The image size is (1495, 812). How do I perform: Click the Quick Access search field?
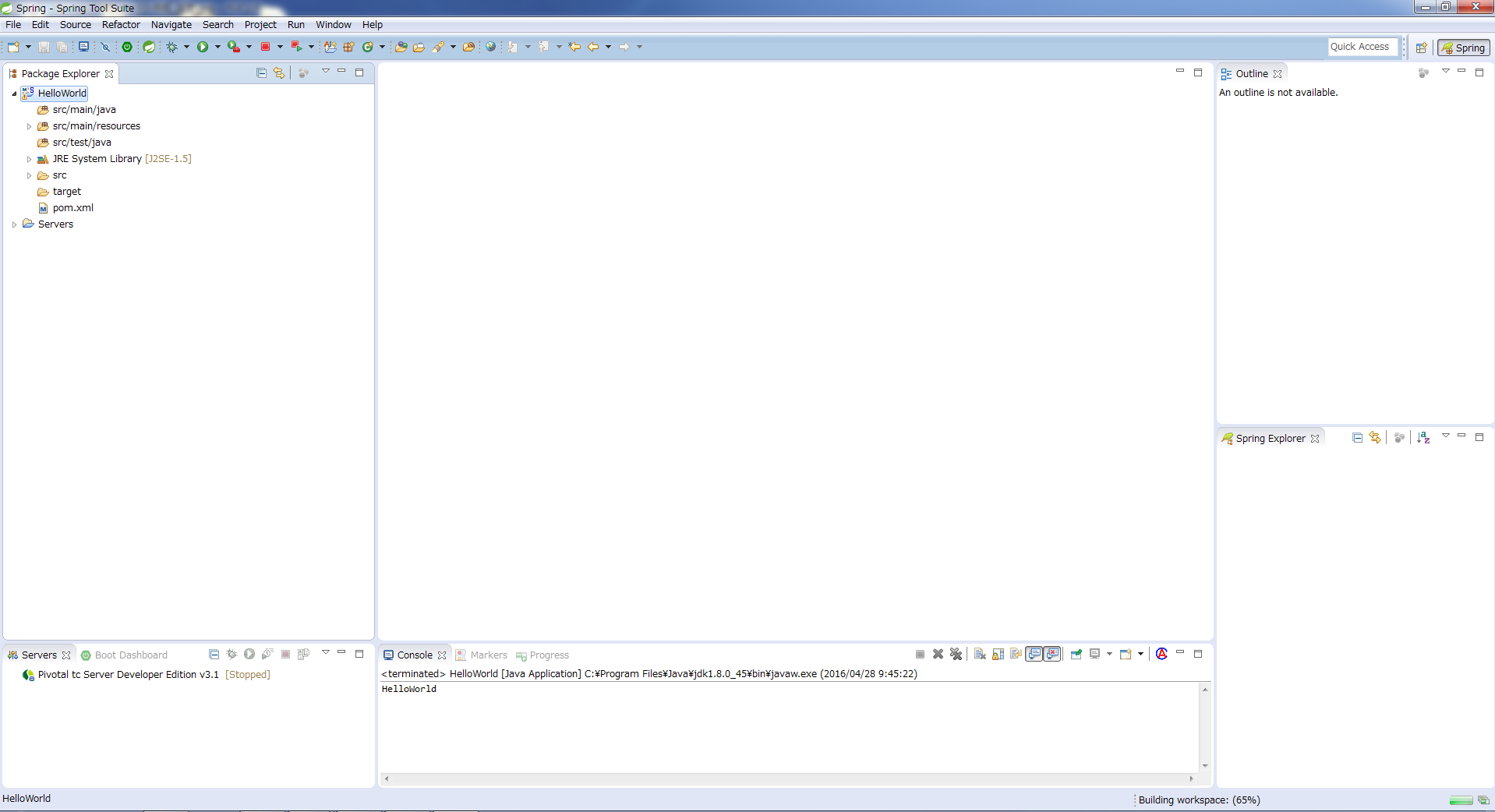1361,47
